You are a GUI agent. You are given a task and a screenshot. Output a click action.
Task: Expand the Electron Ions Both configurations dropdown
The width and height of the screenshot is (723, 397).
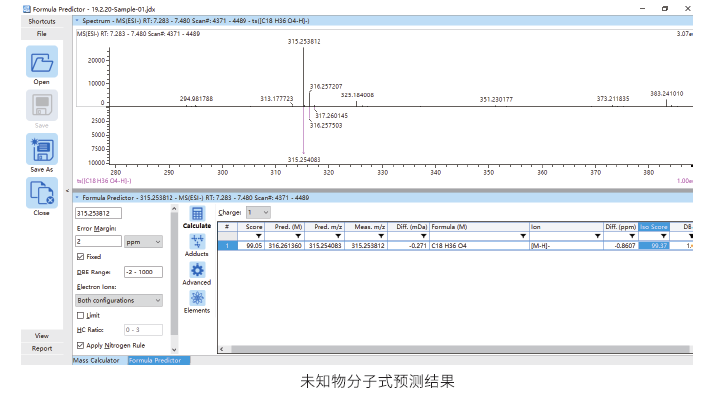[x=119, y=300]
